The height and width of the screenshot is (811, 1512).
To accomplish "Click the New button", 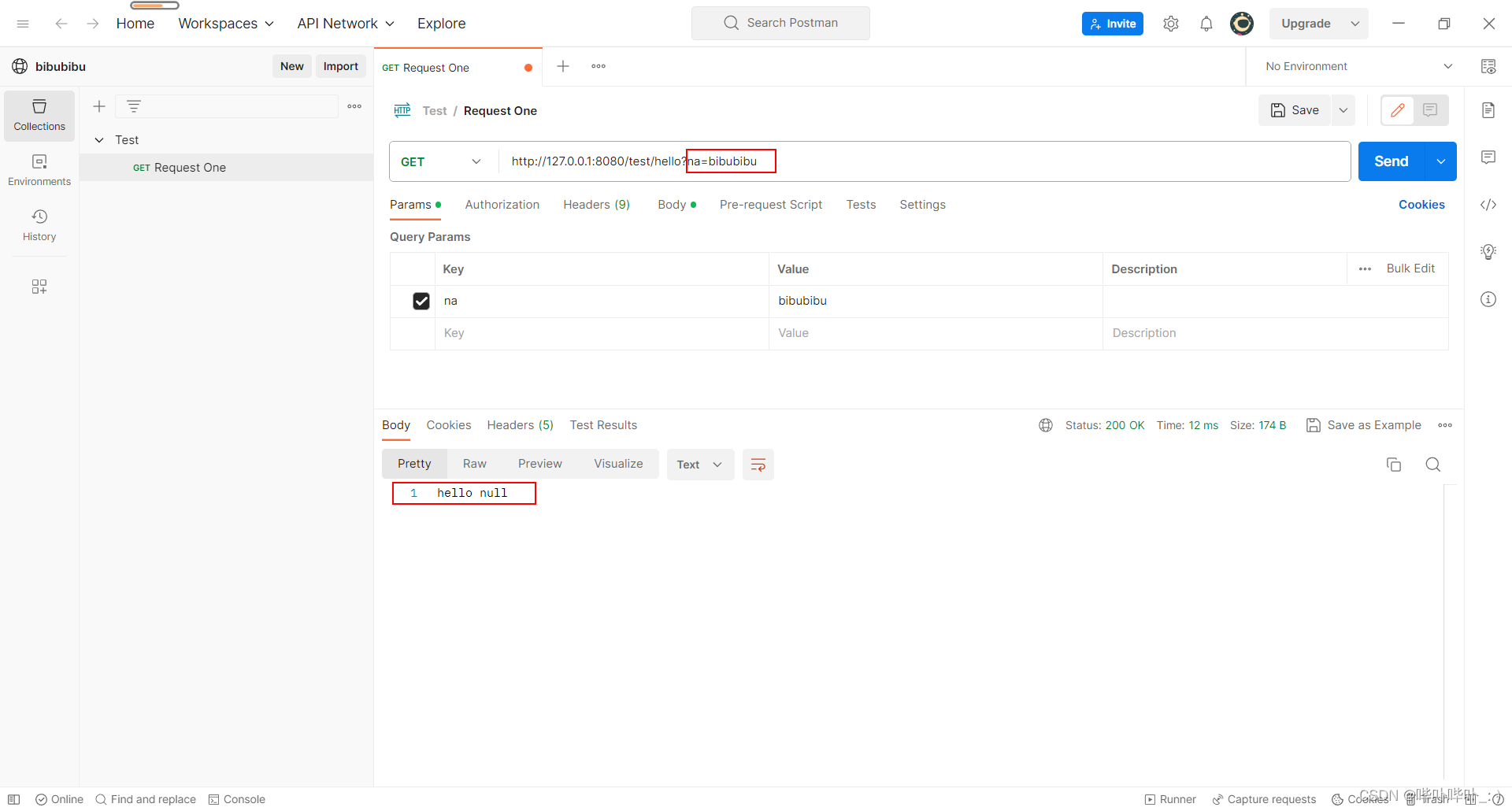I will 292,66.
